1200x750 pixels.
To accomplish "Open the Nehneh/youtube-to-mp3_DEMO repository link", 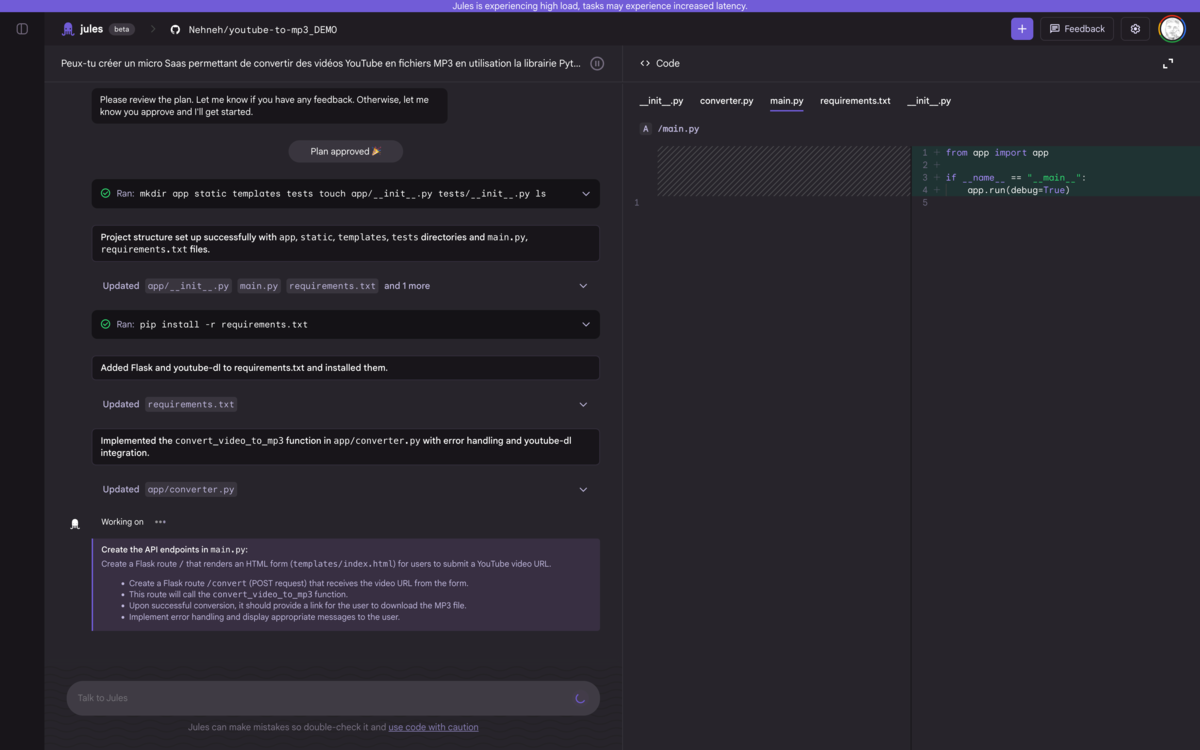I will pos(263,30).
